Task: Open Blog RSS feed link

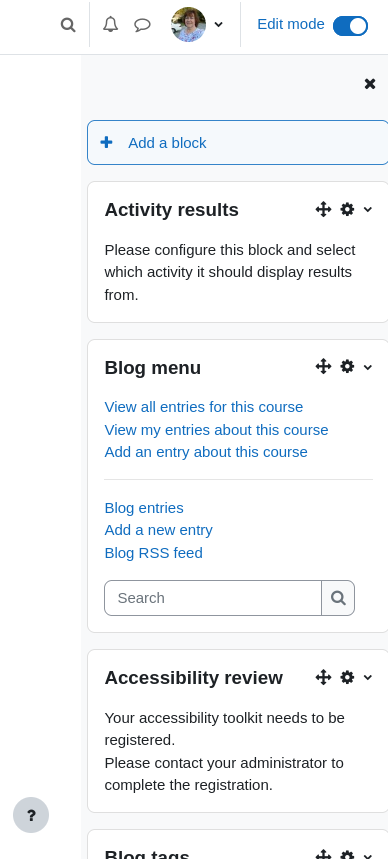Action: pos(153,553)
